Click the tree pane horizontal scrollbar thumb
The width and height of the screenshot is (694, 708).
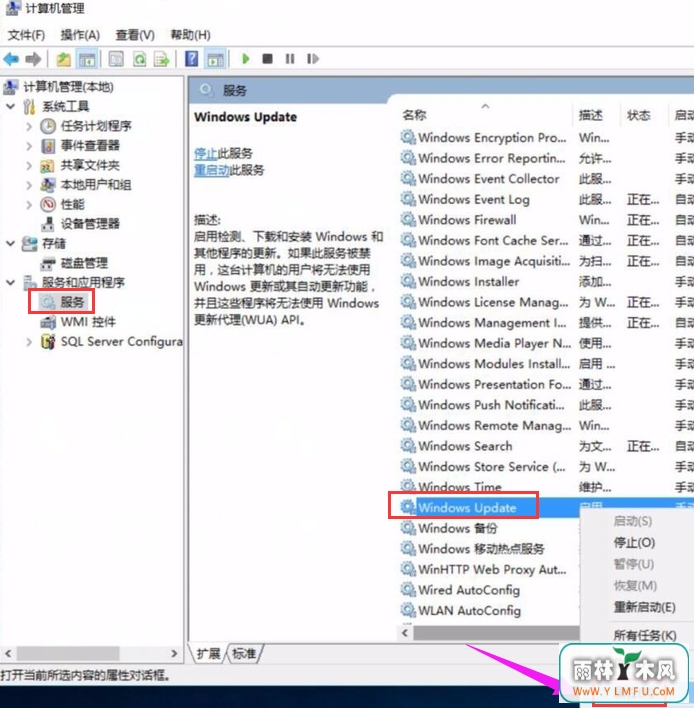pyautogui.click(x=69, y=653)
